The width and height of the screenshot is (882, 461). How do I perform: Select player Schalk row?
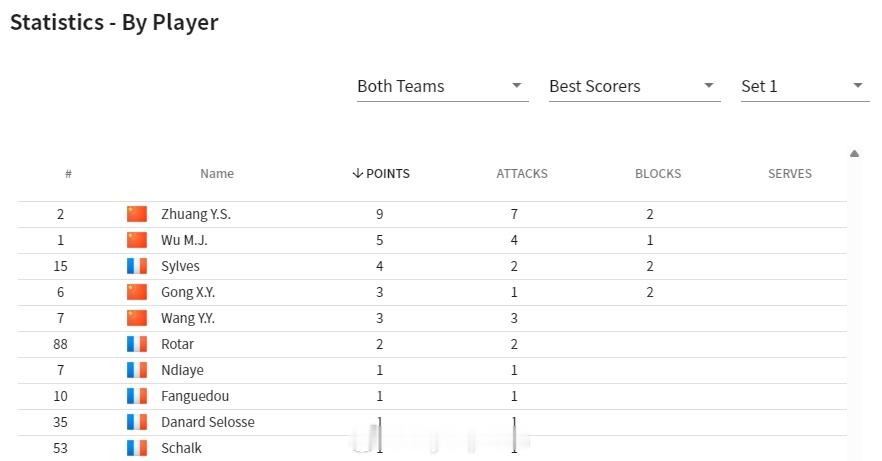pyautogui.click(x=432, y=448)
